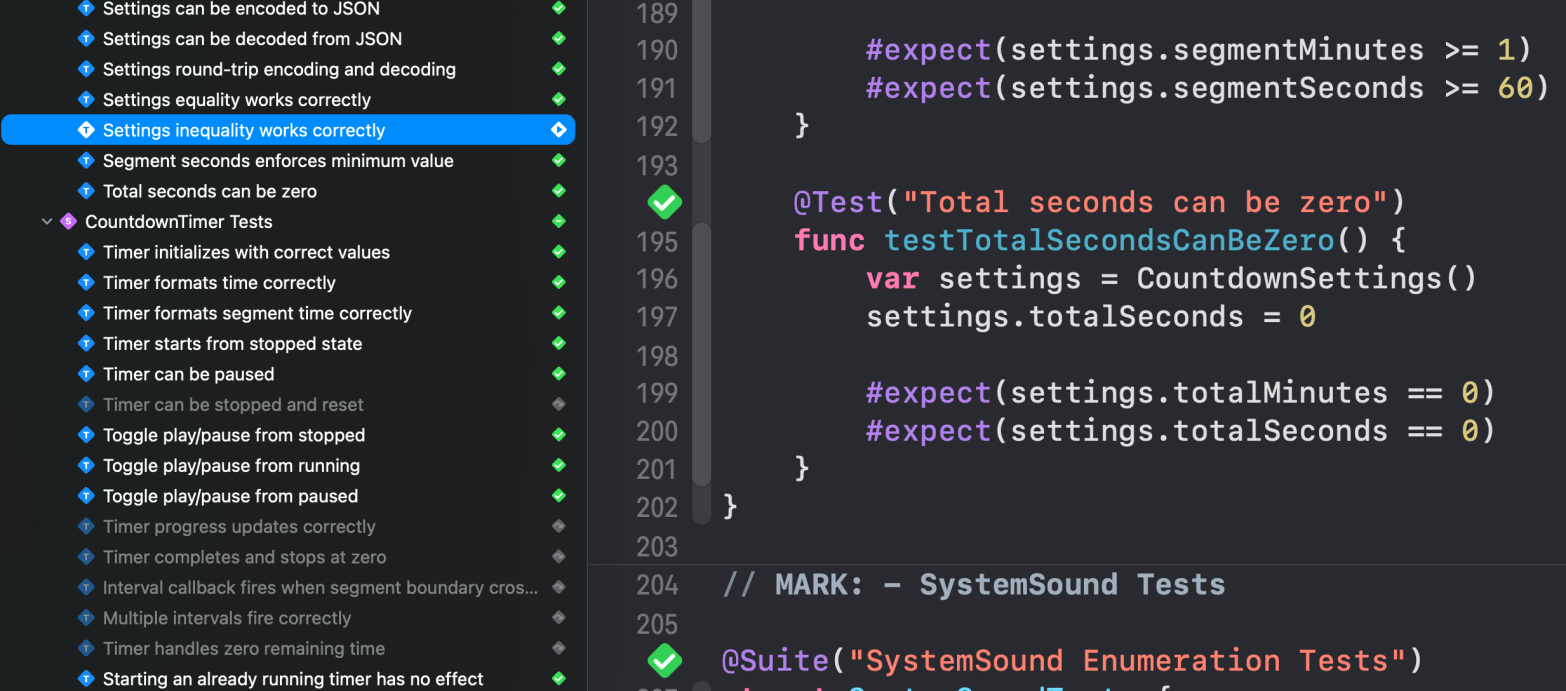Click the code folding ribbon beside line 190

[x=701, y=50]
